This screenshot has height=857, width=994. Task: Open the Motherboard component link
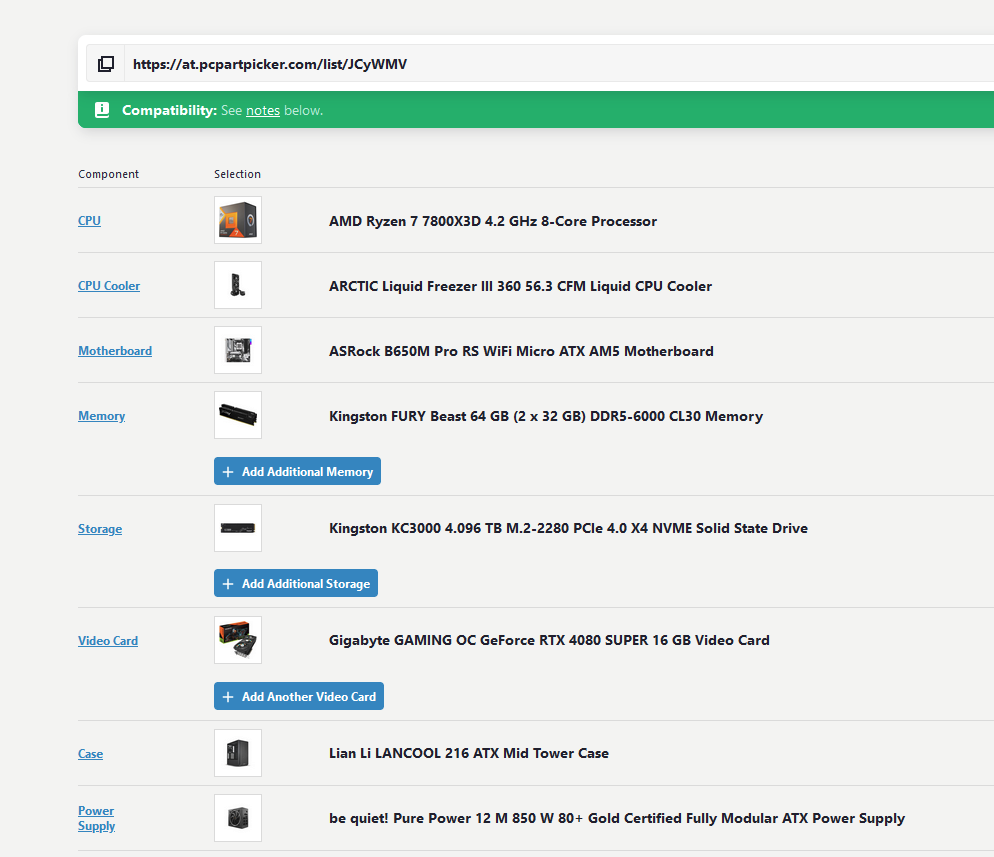115,351
